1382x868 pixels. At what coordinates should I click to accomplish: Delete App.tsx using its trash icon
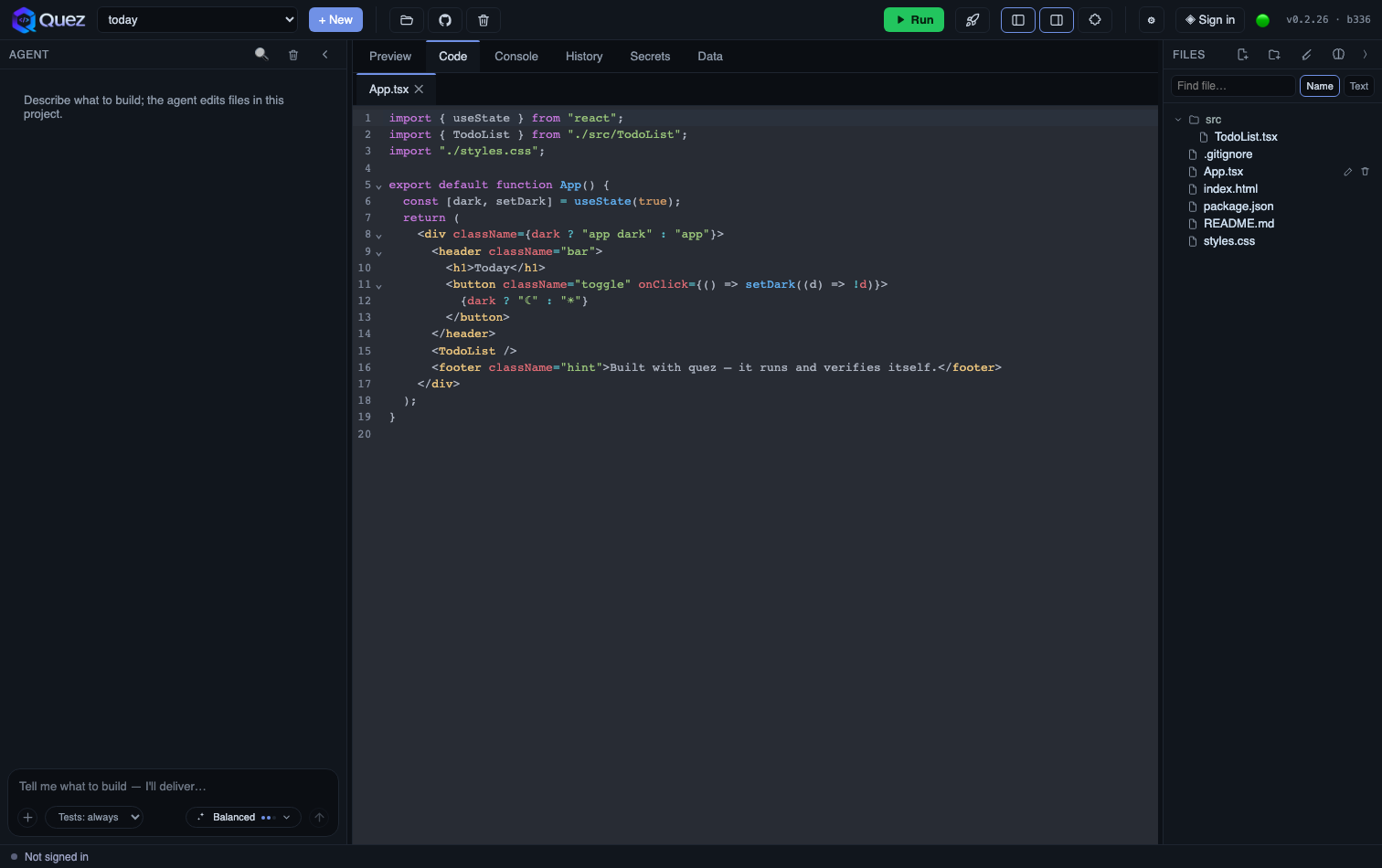pos(1365,172)
